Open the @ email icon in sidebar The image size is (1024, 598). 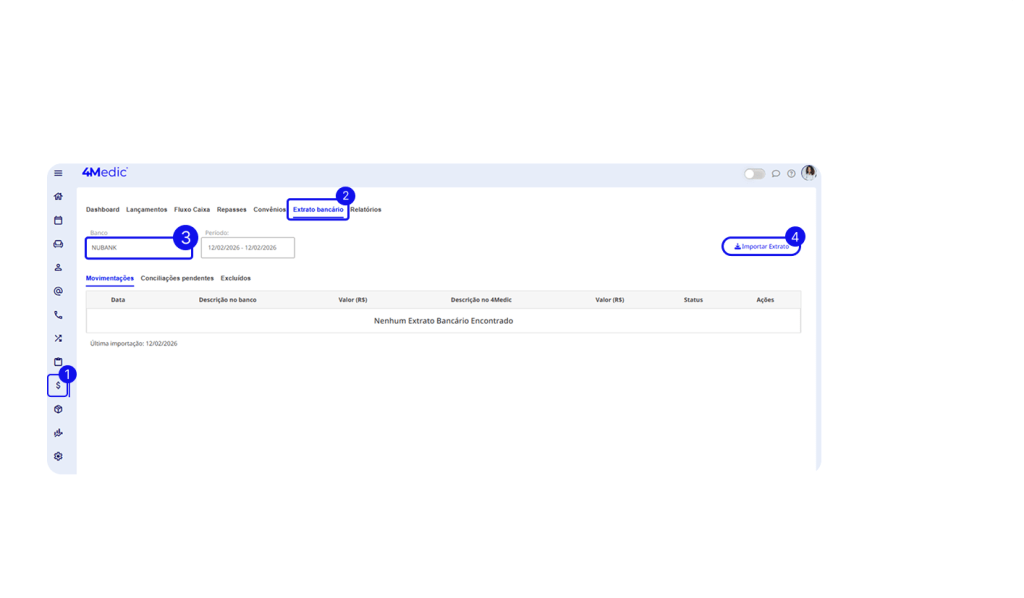[x=58, y=291]
